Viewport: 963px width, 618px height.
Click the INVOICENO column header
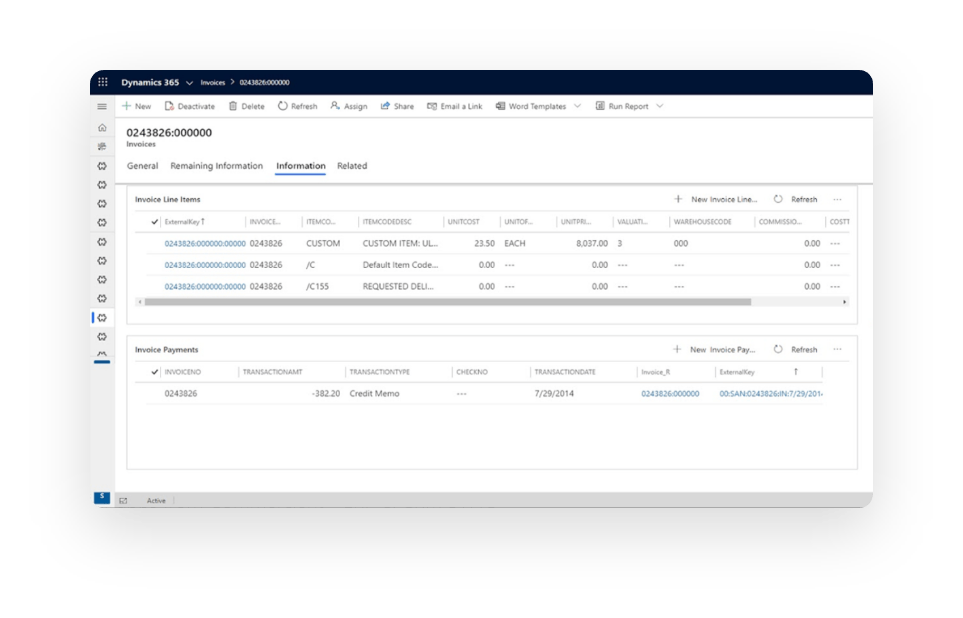point(182,372)
